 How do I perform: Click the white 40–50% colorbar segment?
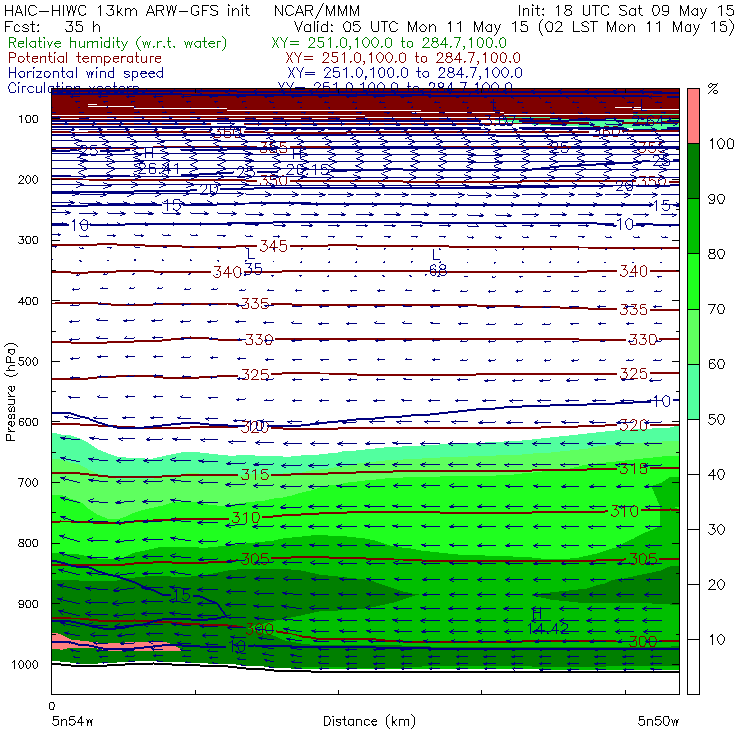tap(693, 446)
